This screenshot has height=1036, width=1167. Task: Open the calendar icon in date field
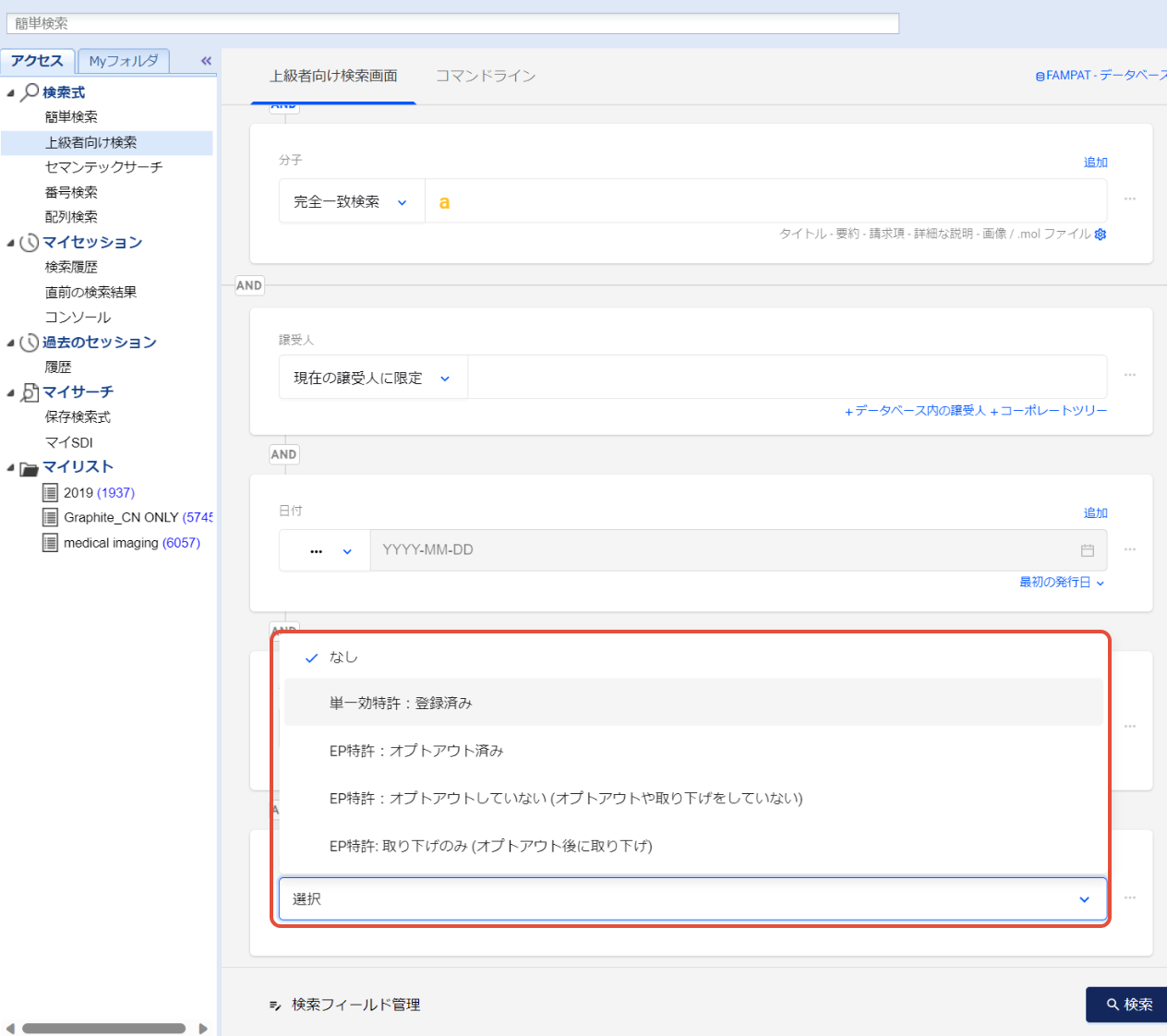click(1088, 550)
